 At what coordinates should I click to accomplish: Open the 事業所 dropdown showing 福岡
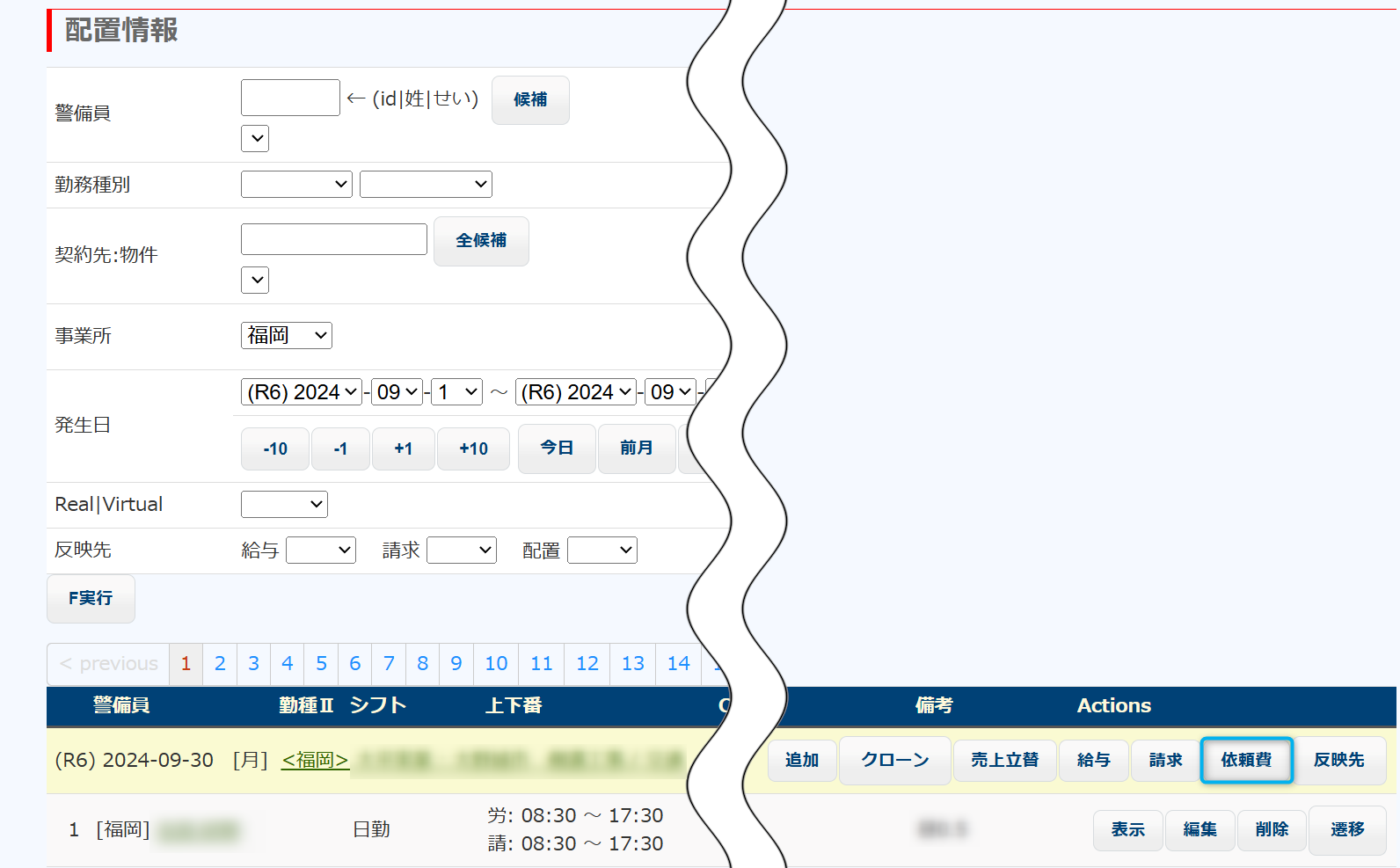pyautogui.click(x=287, y=336)
